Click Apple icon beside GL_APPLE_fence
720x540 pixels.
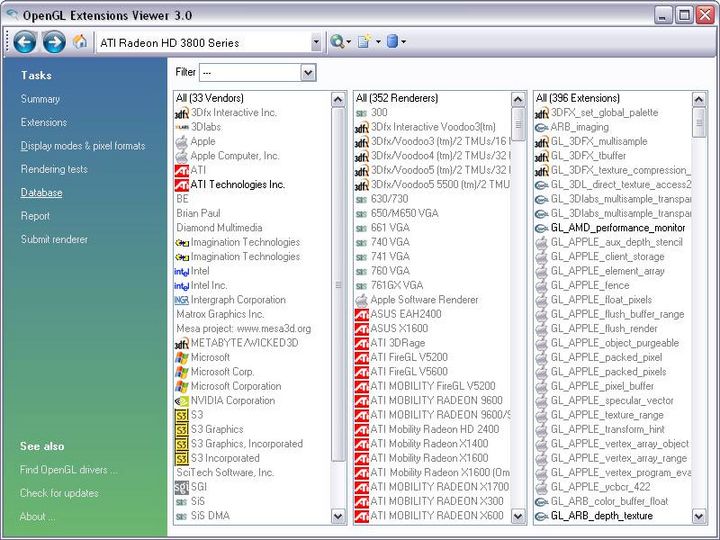point(542,286)
